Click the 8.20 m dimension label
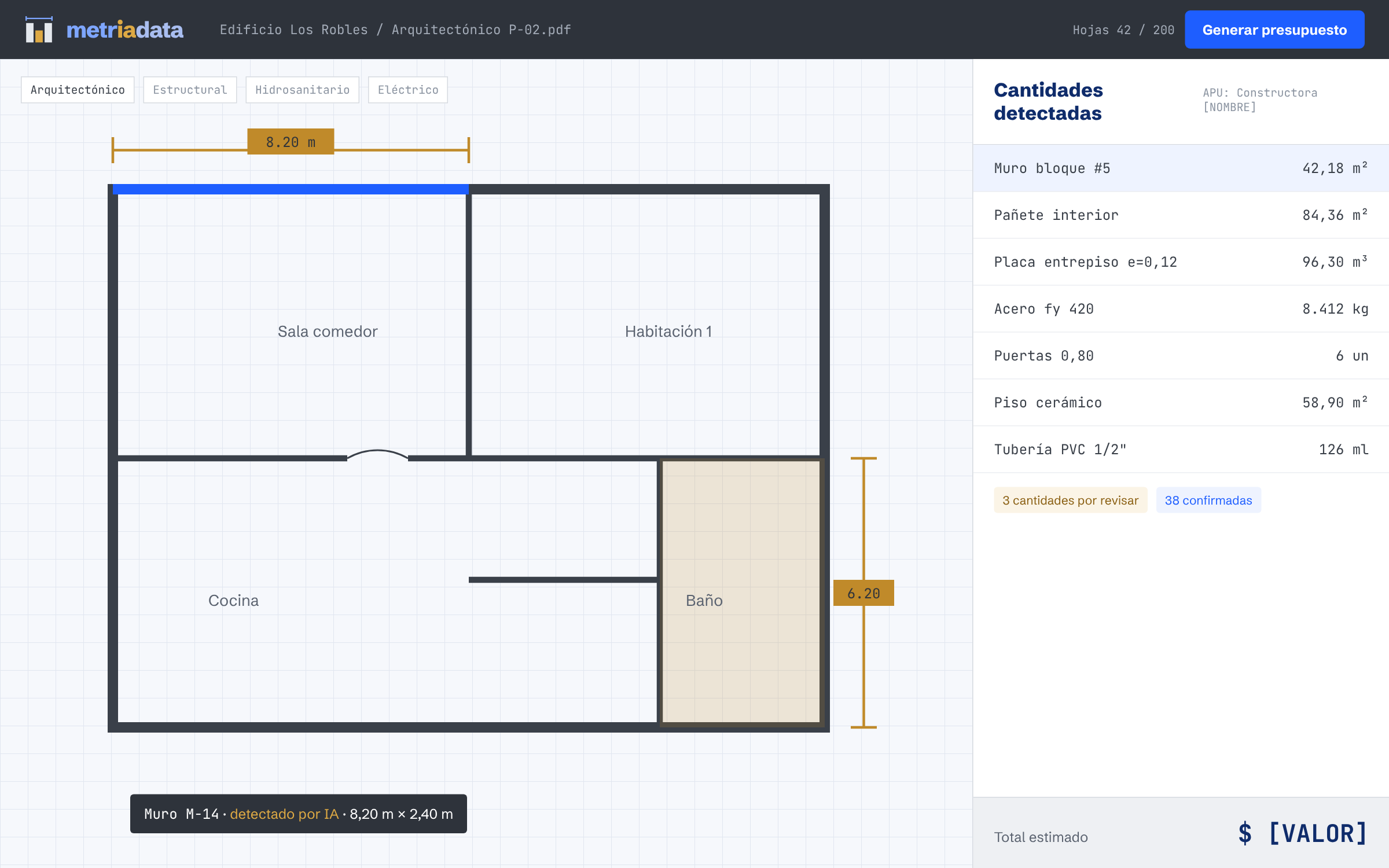Viewport: 1389px width, 868px height. (291, 142)
